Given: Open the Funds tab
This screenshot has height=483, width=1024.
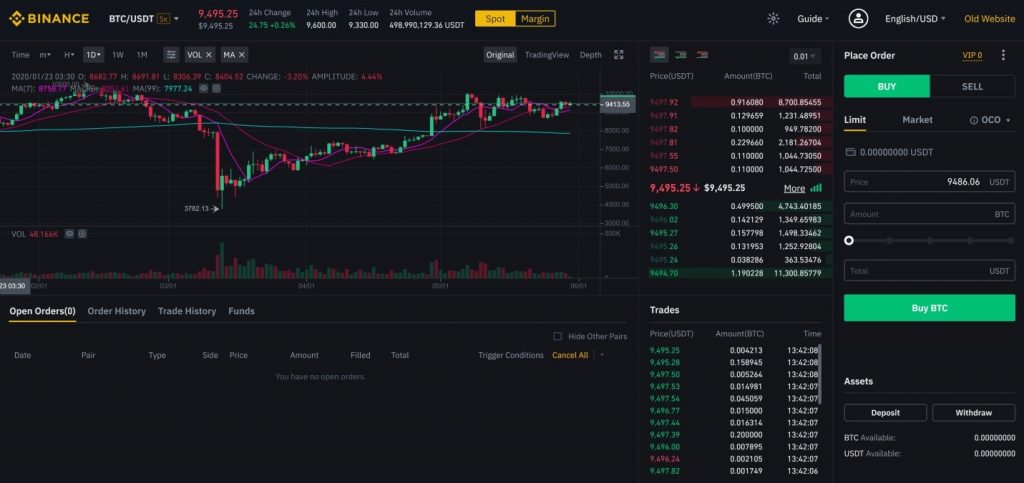Looking at the screenshot, I should tap(242, 311).
